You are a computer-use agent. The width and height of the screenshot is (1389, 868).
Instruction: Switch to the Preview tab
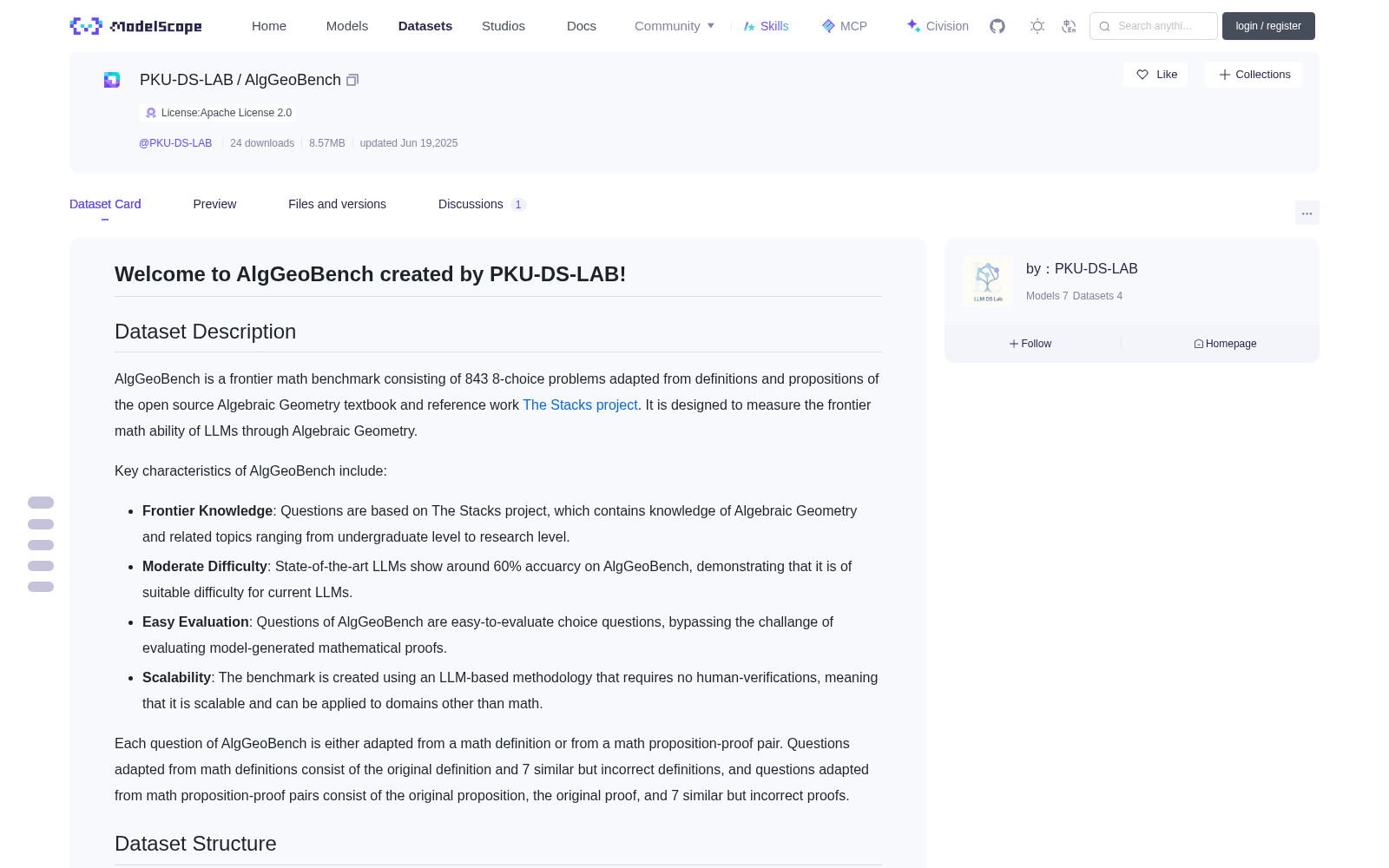[214, 204]
